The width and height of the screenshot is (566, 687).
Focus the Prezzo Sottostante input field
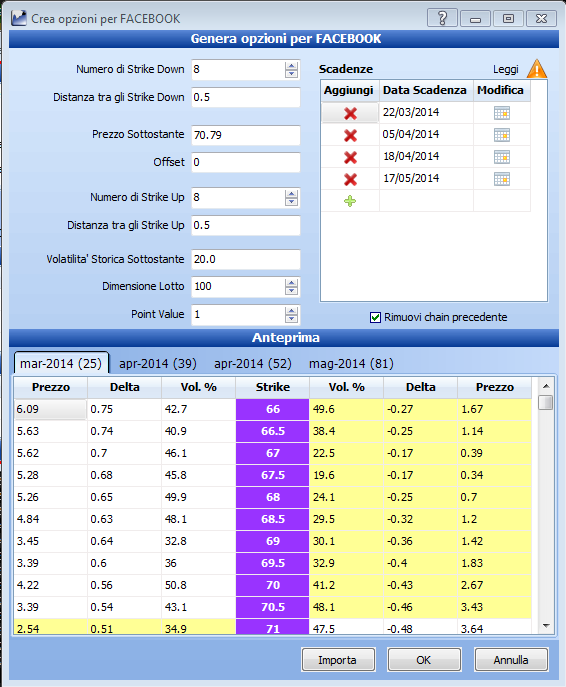click(x=246, y=135)
